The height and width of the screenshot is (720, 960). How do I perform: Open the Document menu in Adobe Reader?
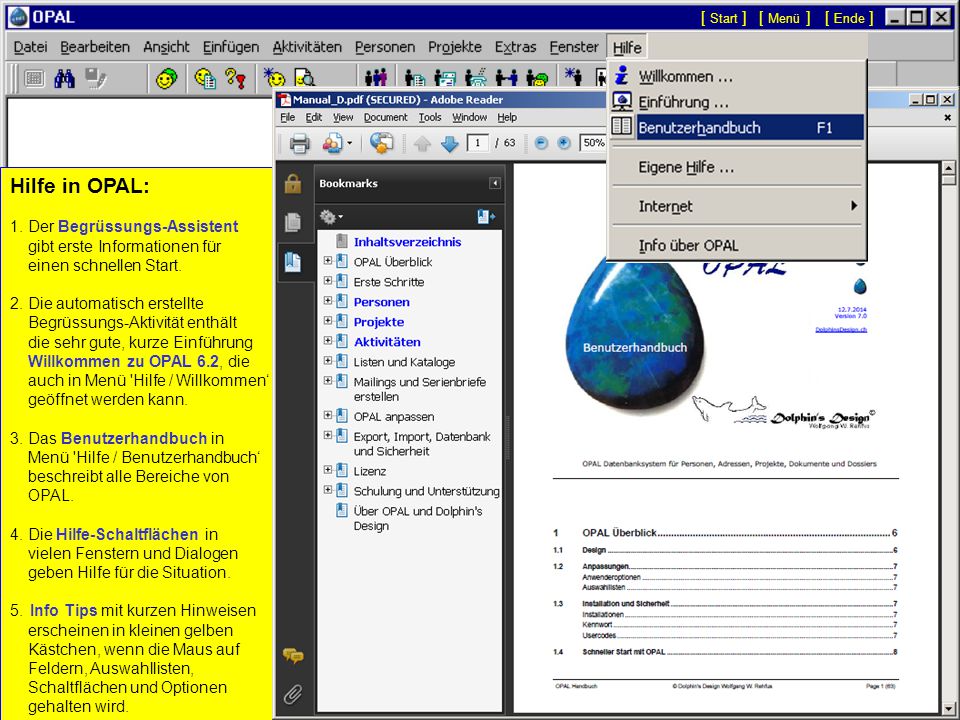(385, 117)
